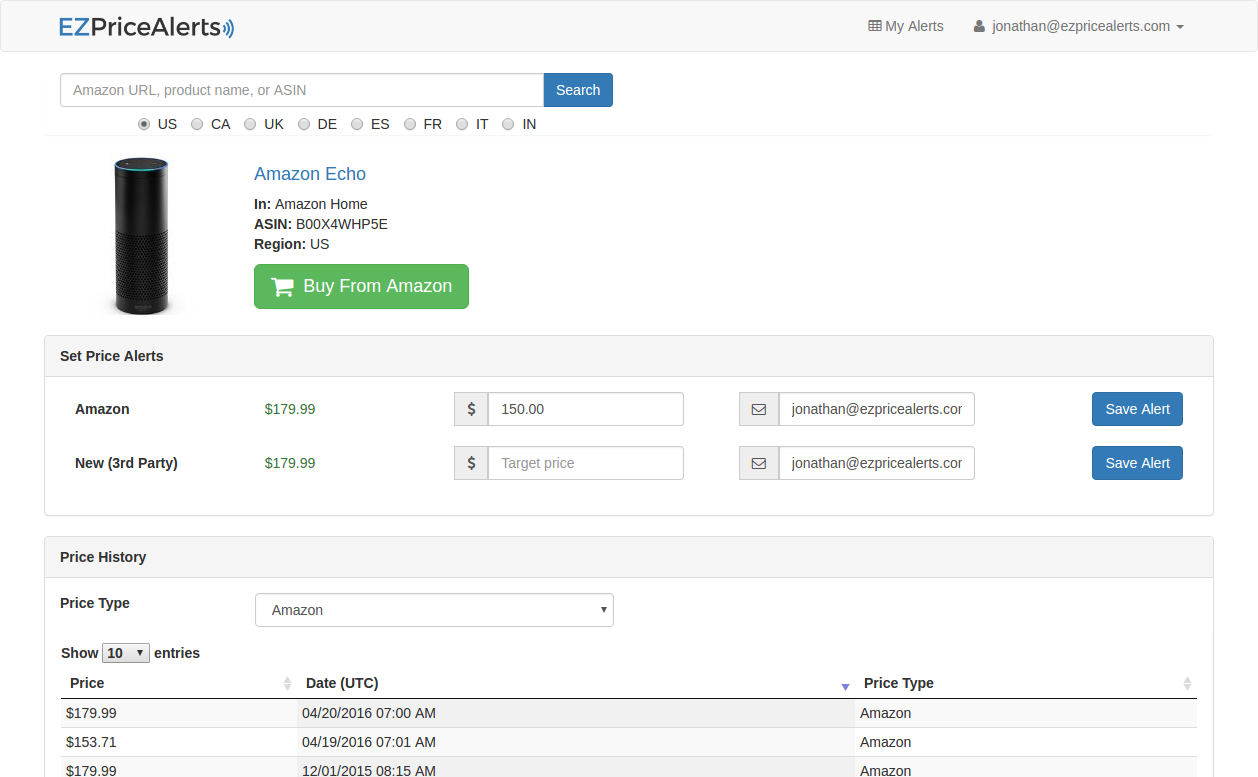1258x777 pixels.
Task: Click the Amazon $179.99 current price
Action: click(290, 409)
